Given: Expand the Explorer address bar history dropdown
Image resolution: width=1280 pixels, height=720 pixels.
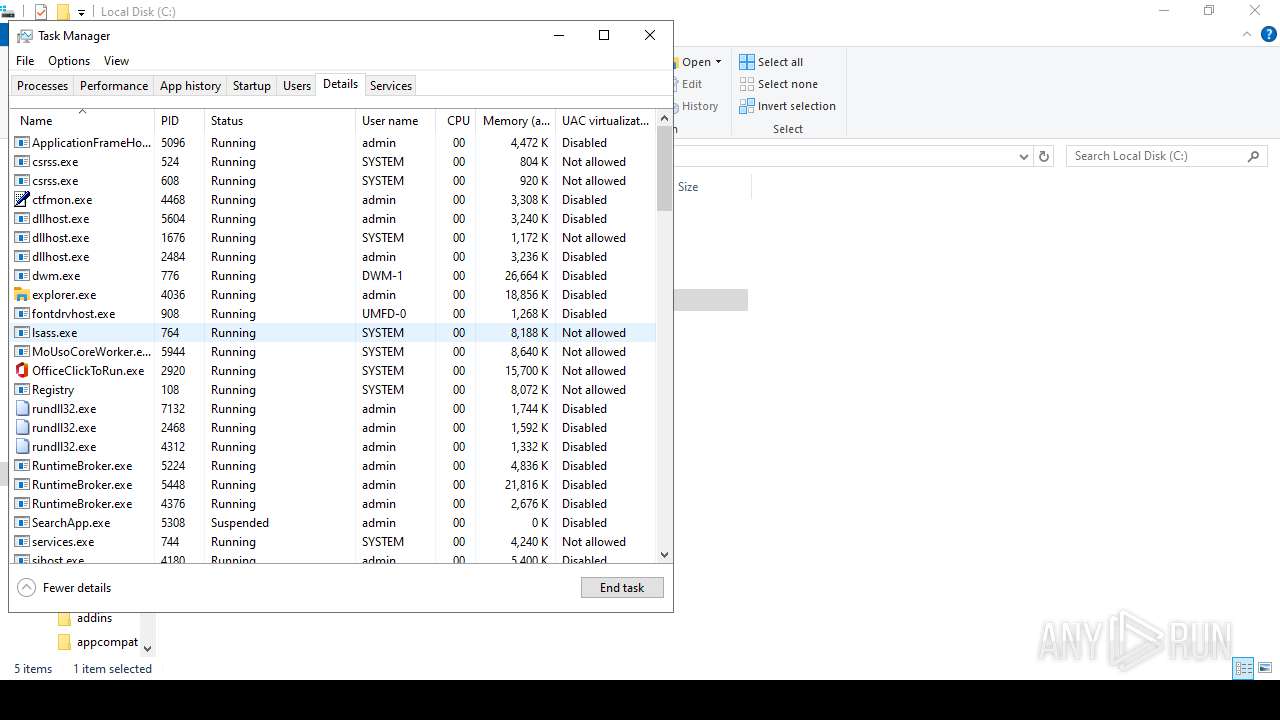Looking at the screenshot, I should click(1023, 156).
